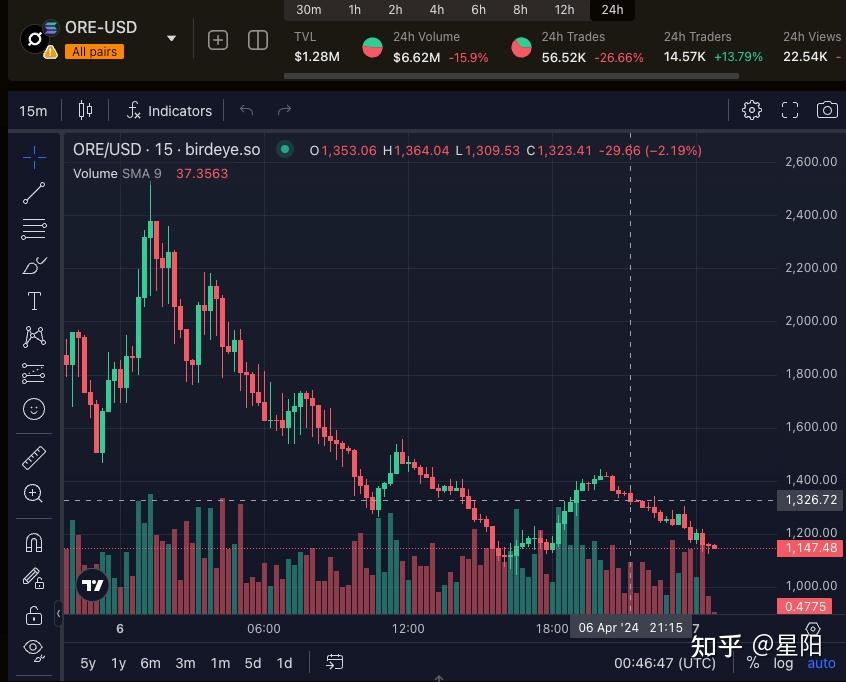The image size is (846, 682).
Task: Open the 15m interval selector
Action: coord(33,111)
